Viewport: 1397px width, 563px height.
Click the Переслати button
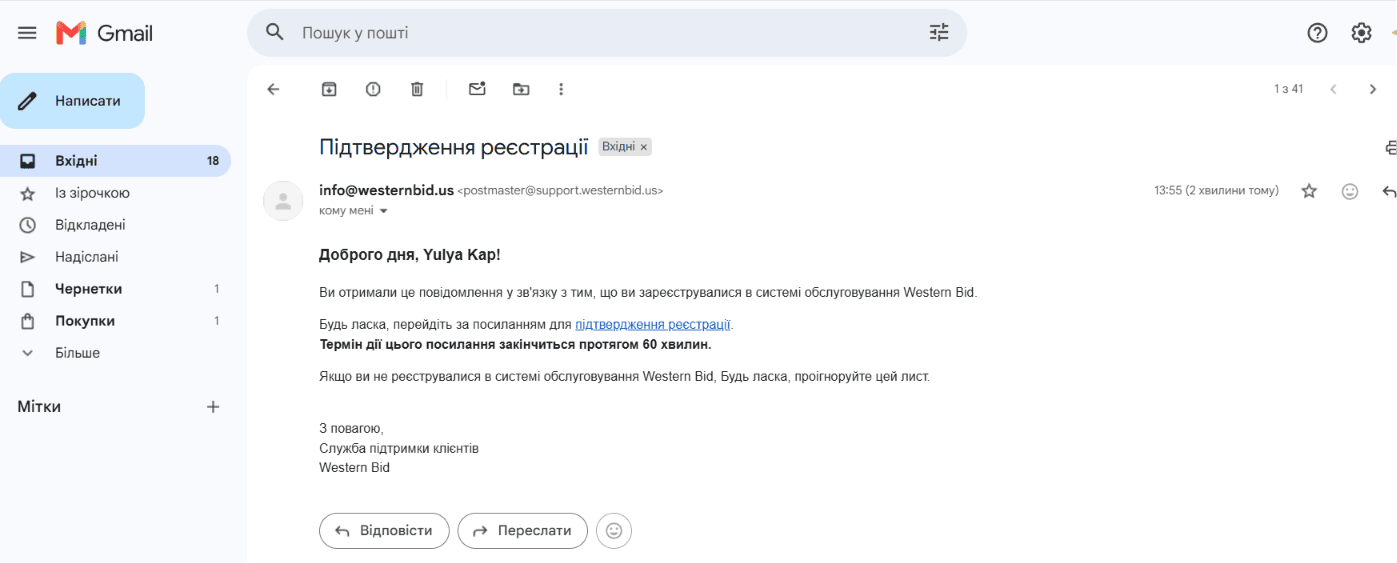click(522, 531)
